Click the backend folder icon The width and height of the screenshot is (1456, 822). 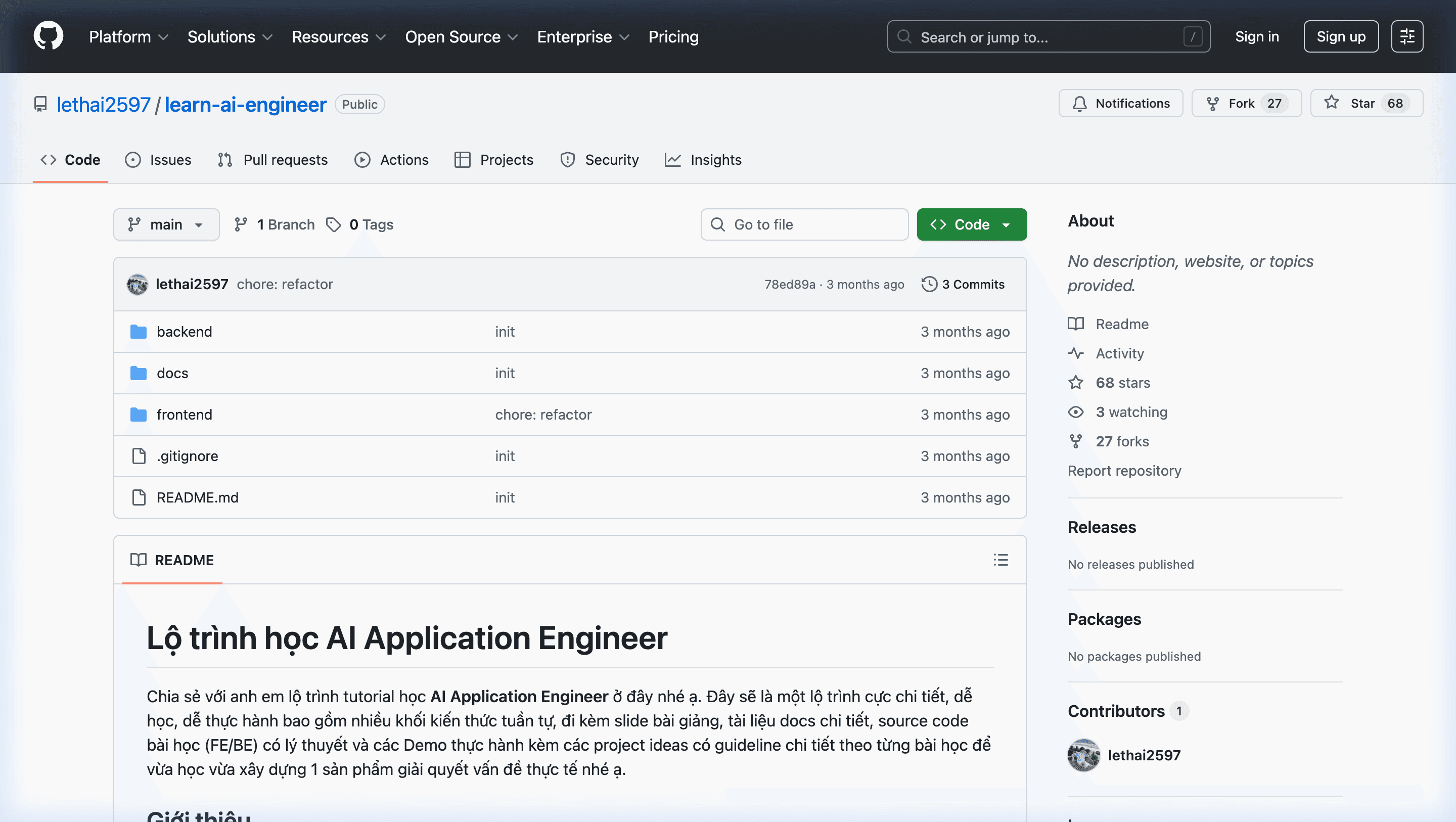click(x=139, y=331)
